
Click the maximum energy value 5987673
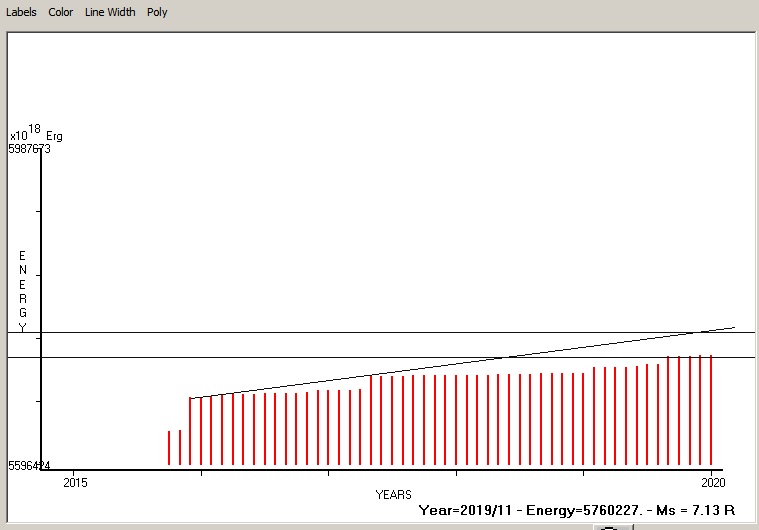point(30,149)
